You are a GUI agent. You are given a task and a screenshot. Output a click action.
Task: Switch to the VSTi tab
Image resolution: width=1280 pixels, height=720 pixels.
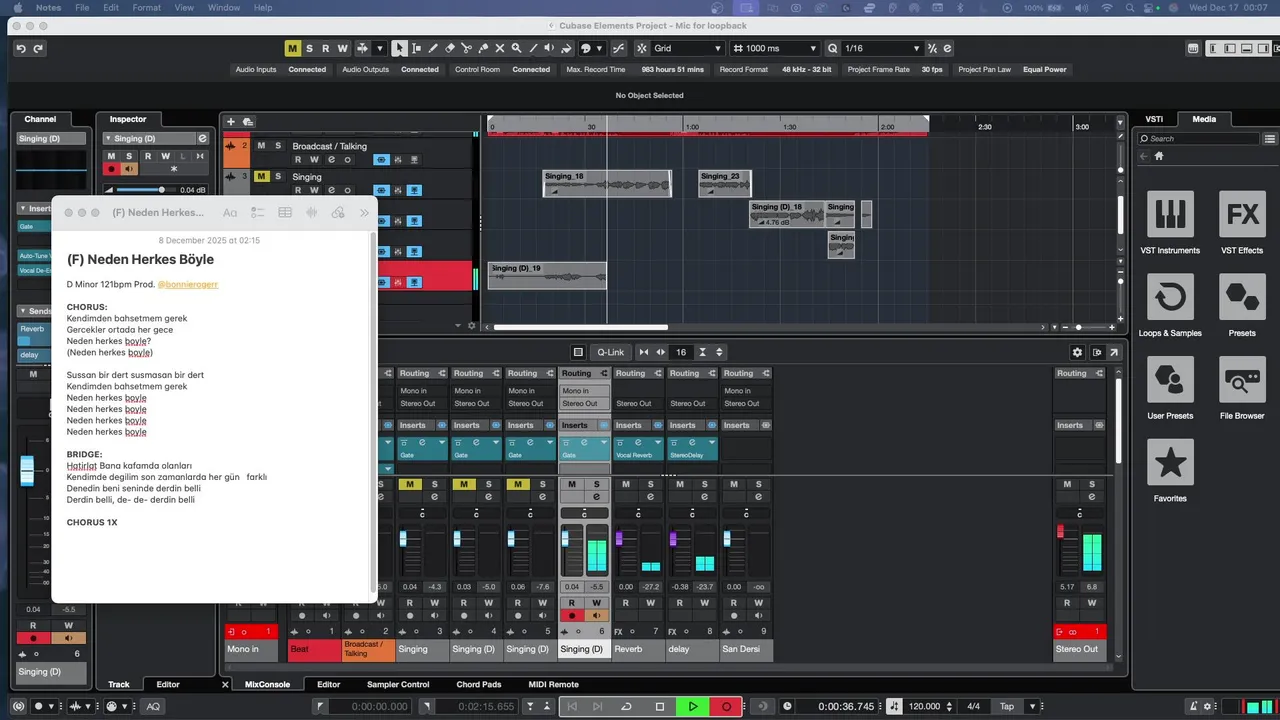pyautogui.click(x=1153, y=119)
